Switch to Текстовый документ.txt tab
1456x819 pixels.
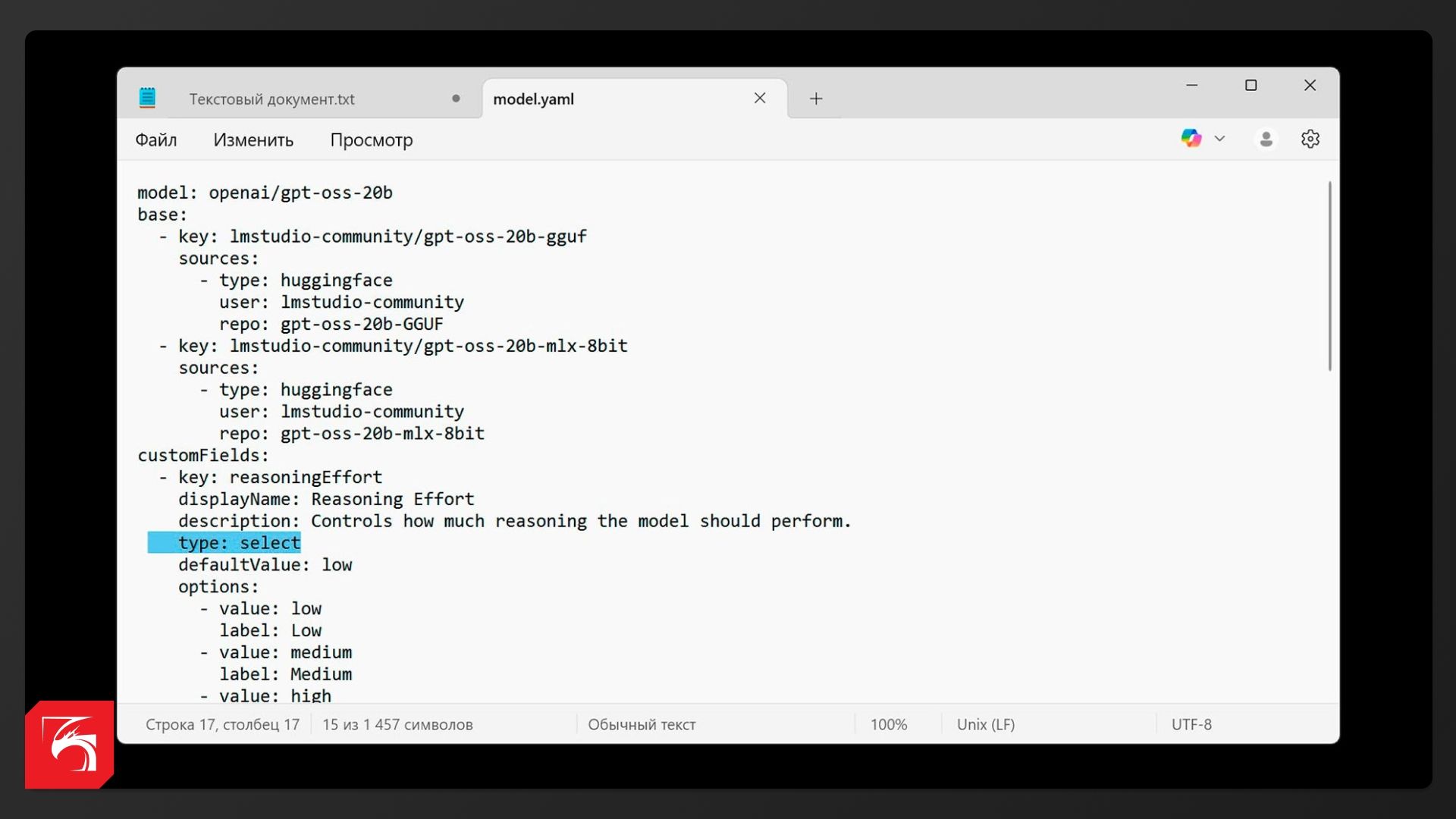coord(271,99)
